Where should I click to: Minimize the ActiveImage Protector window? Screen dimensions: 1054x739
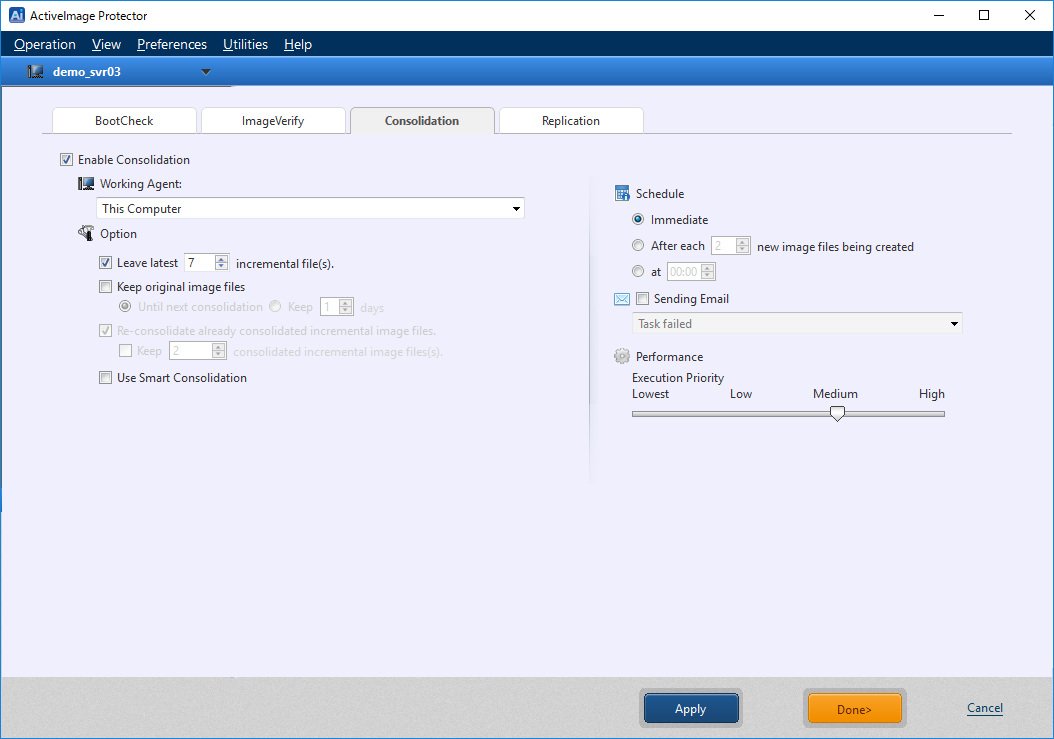(x=939, y=15)
